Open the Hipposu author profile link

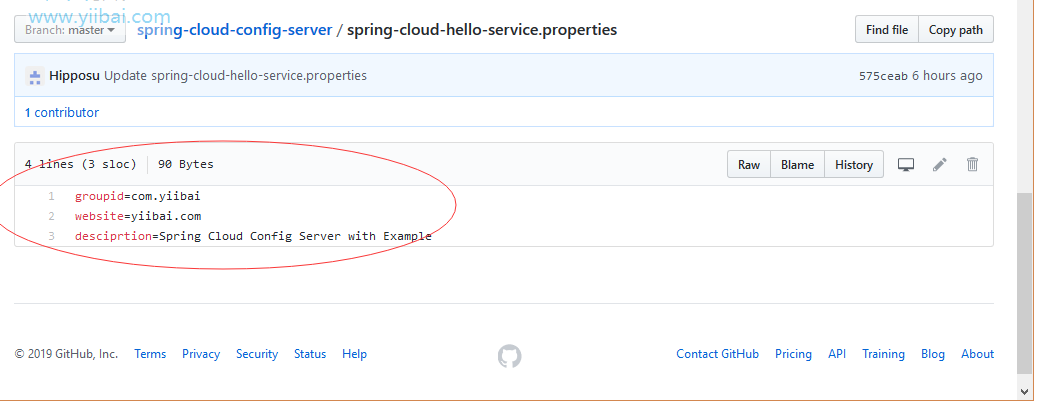(x=74, y=76)
